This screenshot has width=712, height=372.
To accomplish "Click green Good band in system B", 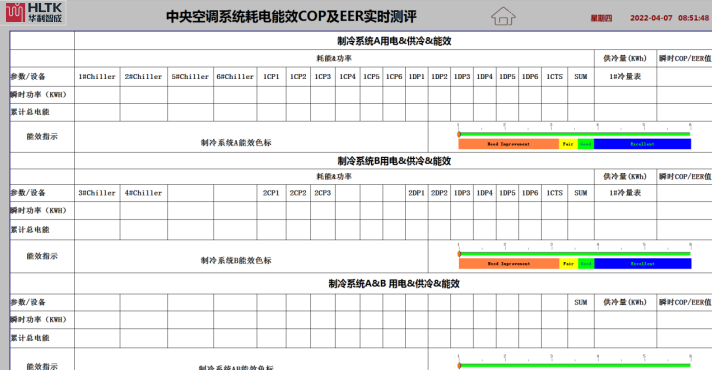I will (586, 264).
